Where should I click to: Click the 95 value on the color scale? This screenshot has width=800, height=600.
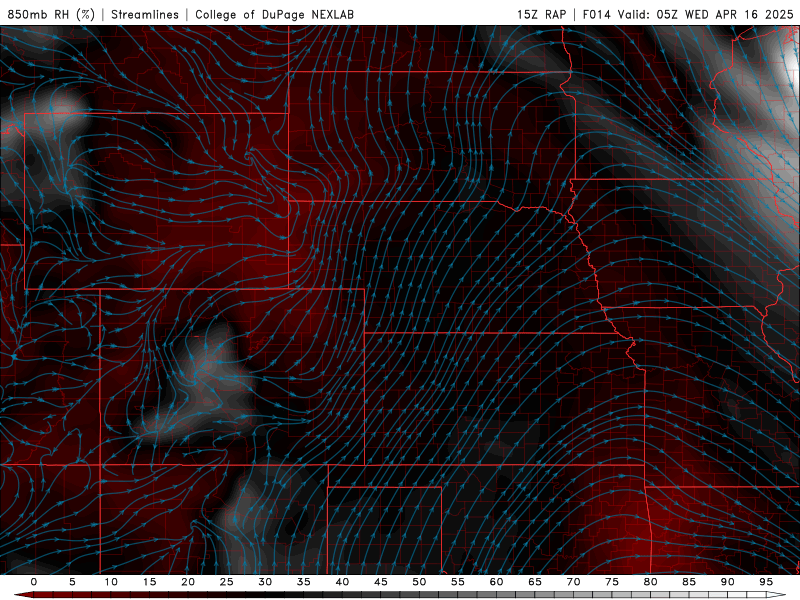click(766, 582)
